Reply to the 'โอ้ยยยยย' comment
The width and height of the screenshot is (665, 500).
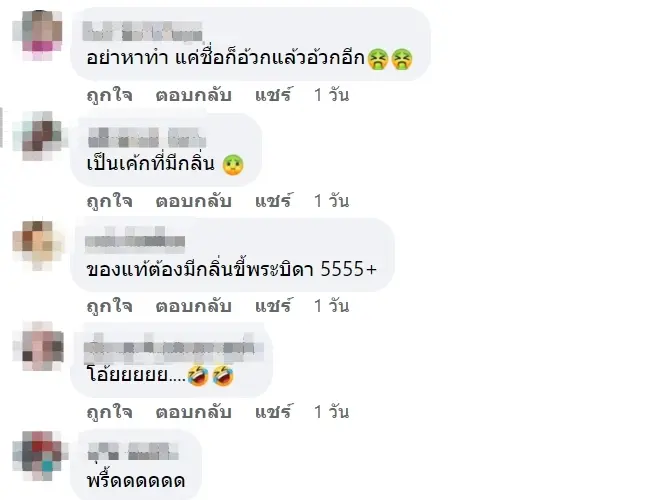click(193, 412)
